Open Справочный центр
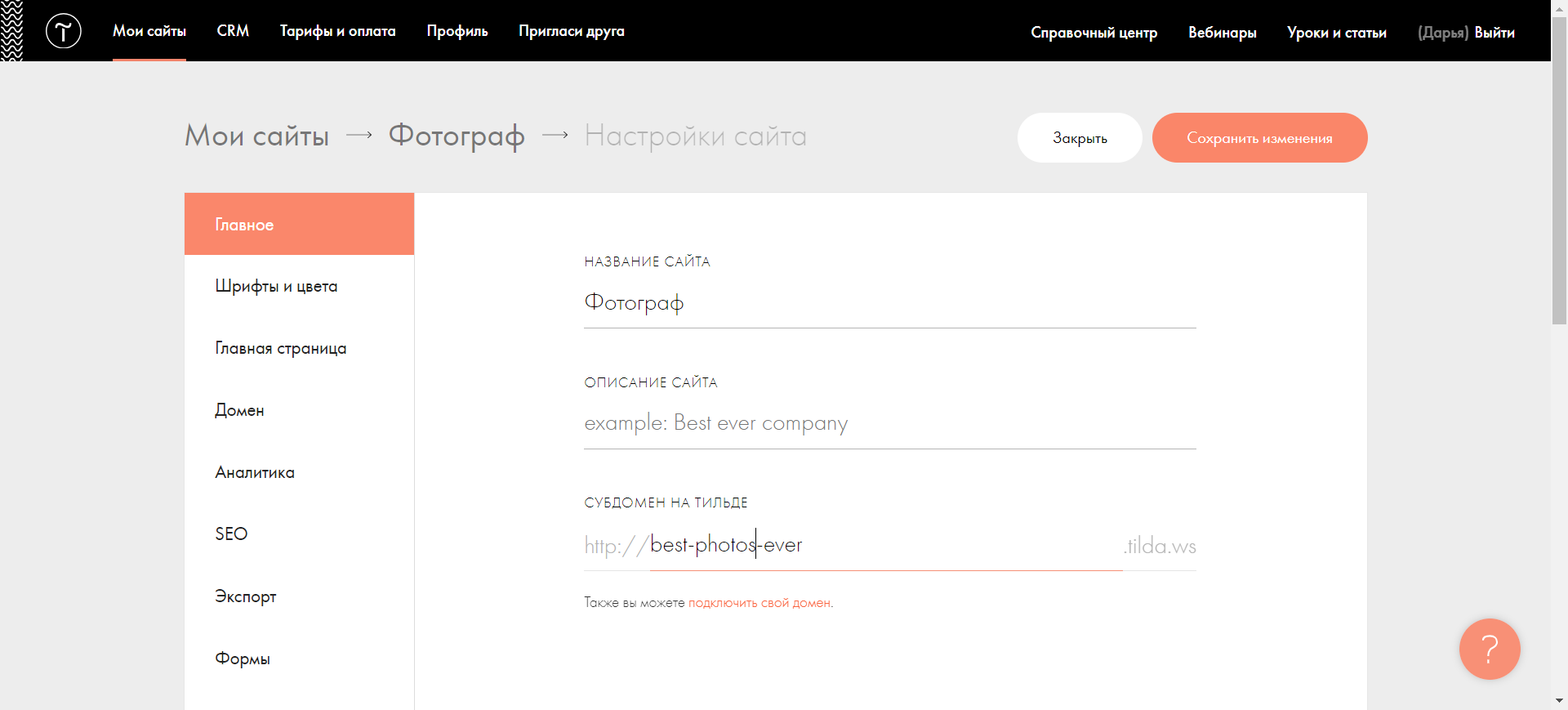Viewport: 1568px width, 710px height. (1094, 33)
